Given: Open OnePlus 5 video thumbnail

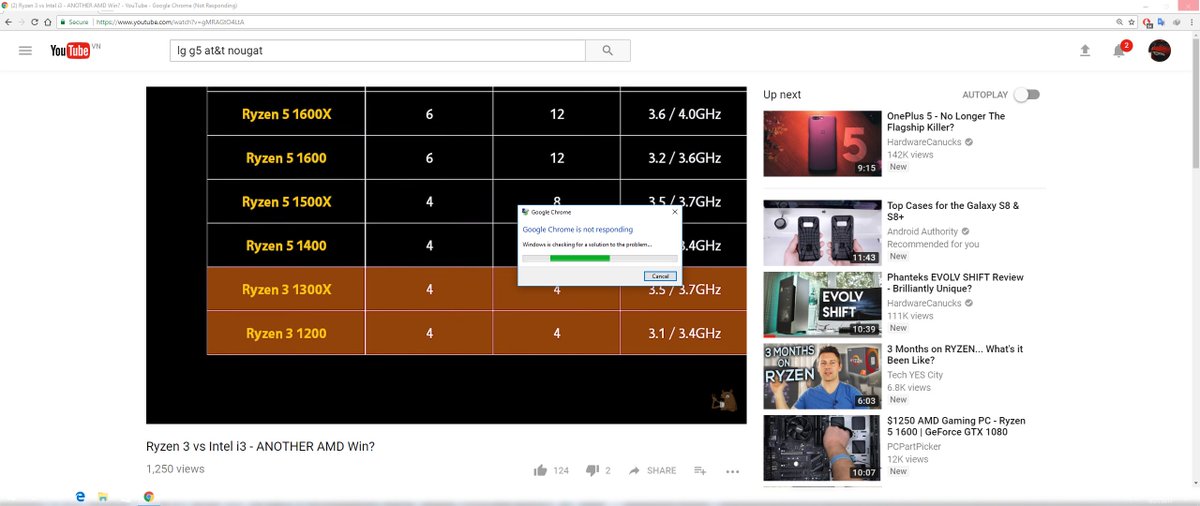Looking at the screenshot, I should pos(822,143).
